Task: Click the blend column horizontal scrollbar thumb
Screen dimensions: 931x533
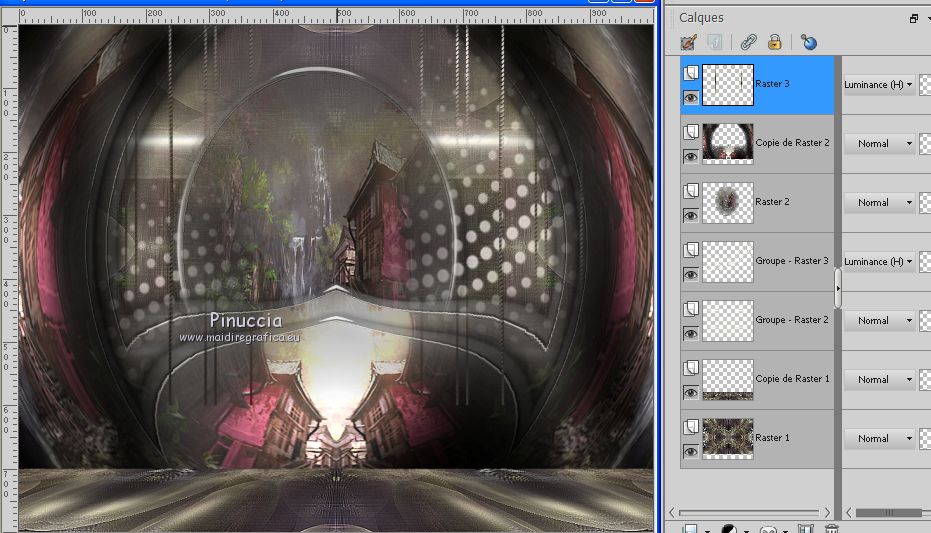Action: [888, 513]
